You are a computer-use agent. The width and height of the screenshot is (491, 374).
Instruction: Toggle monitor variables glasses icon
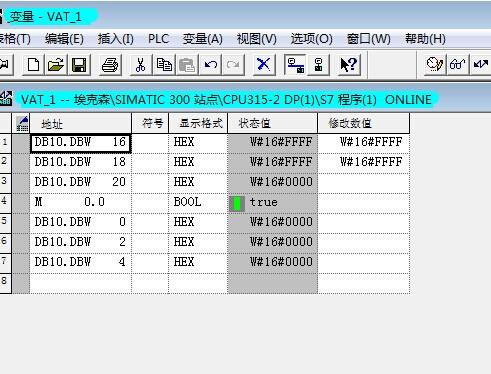point(457,64)
